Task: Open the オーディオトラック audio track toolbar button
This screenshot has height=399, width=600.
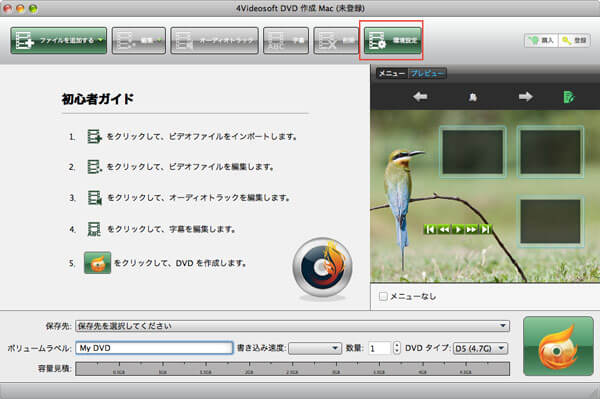Action: click(x=214, y=40)
